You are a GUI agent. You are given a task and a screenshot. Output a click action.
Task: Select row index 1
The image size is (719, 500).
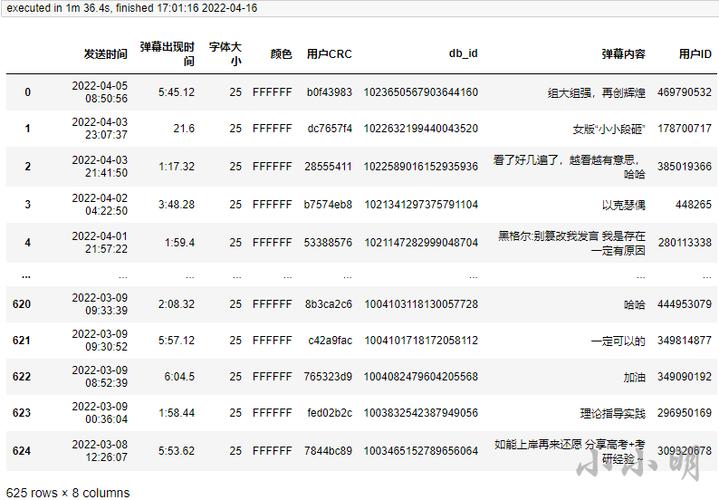click(28, 128)
